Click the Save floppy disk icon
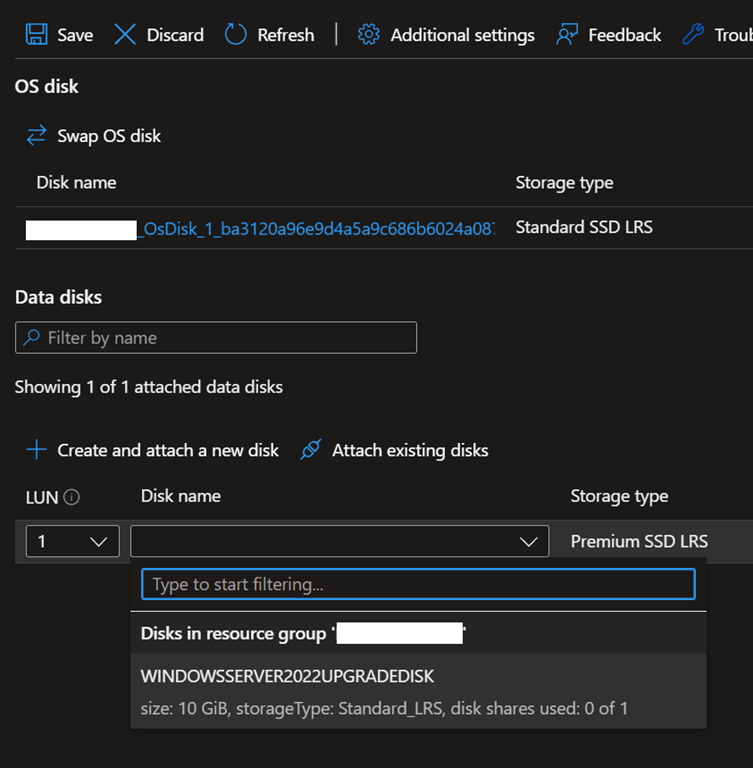 36,35
